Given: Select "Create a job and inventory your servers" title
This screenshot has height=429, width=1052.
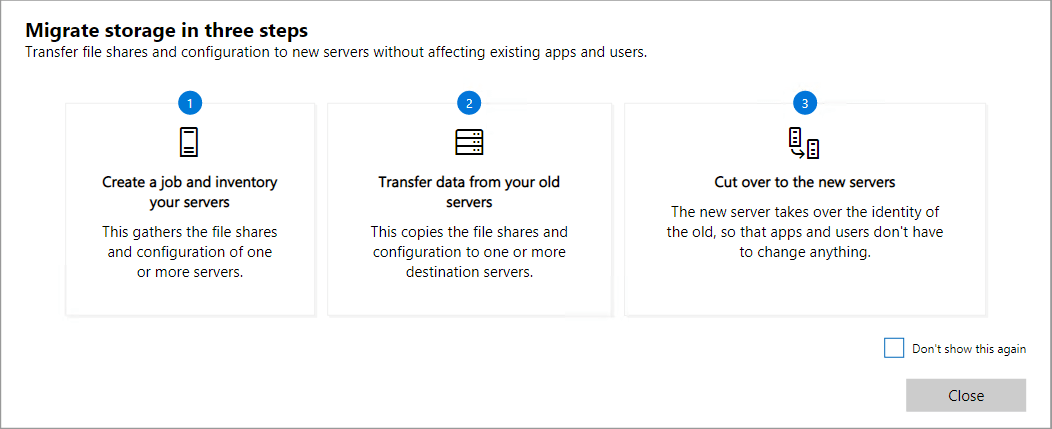Looking at the screenshot, I should pyautogui.click(x=190, y=192).
